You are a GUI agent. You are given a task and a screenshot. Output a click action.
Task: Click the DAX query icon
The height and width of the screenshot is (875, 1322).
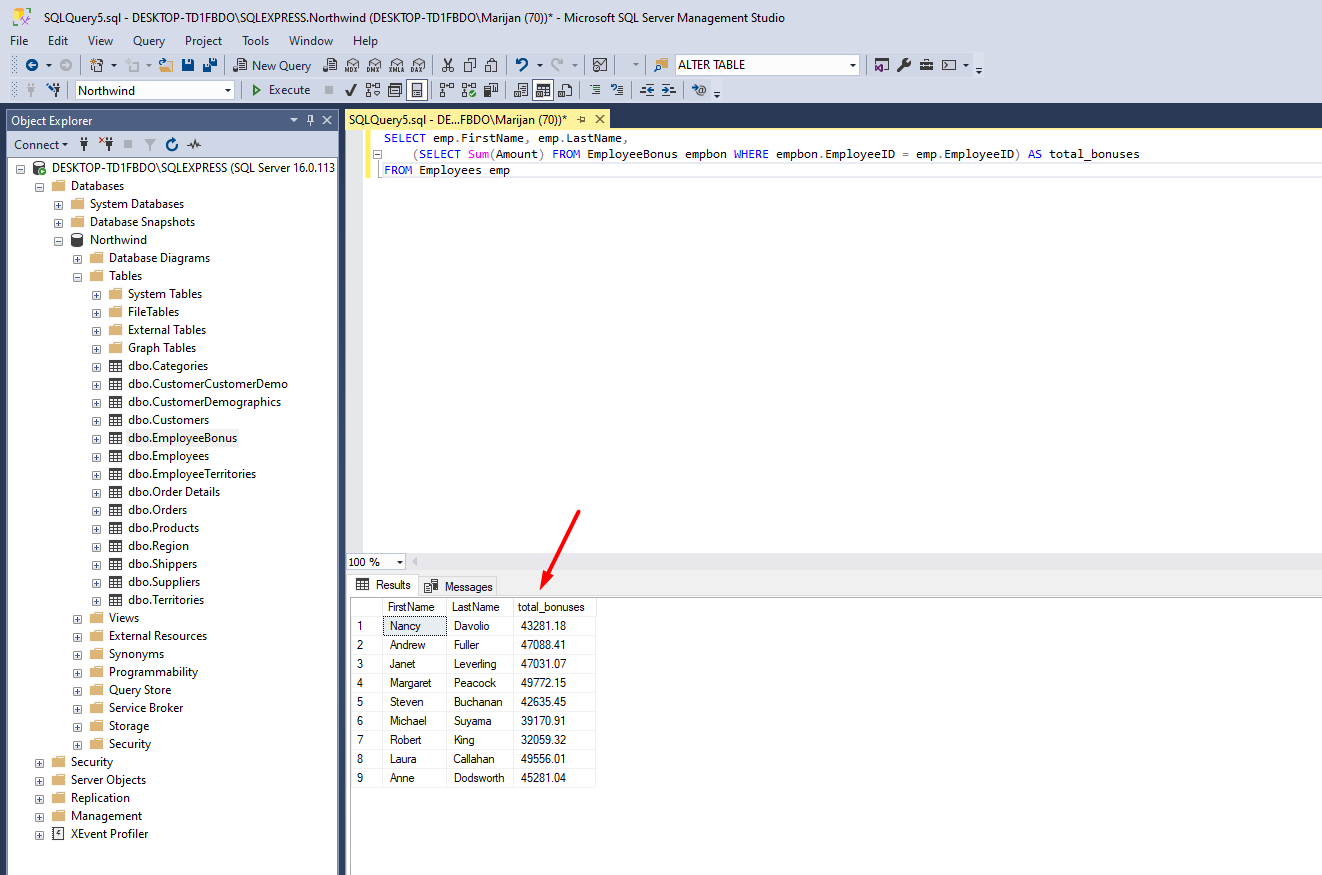418,65
